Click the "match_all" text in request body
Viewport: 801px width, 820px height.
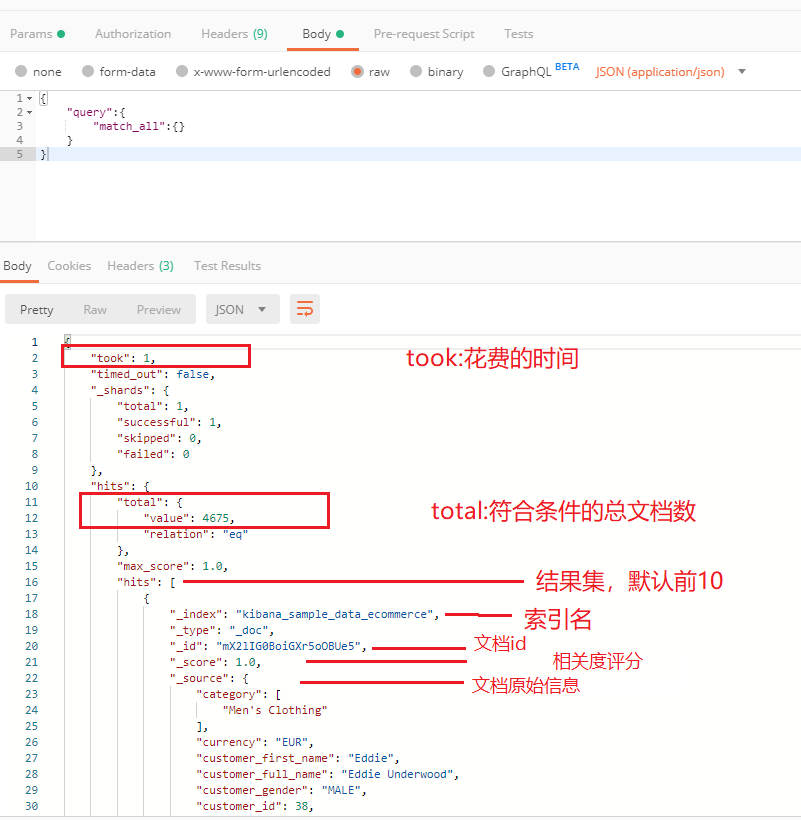pyautogui.click(x=129, y=126)
